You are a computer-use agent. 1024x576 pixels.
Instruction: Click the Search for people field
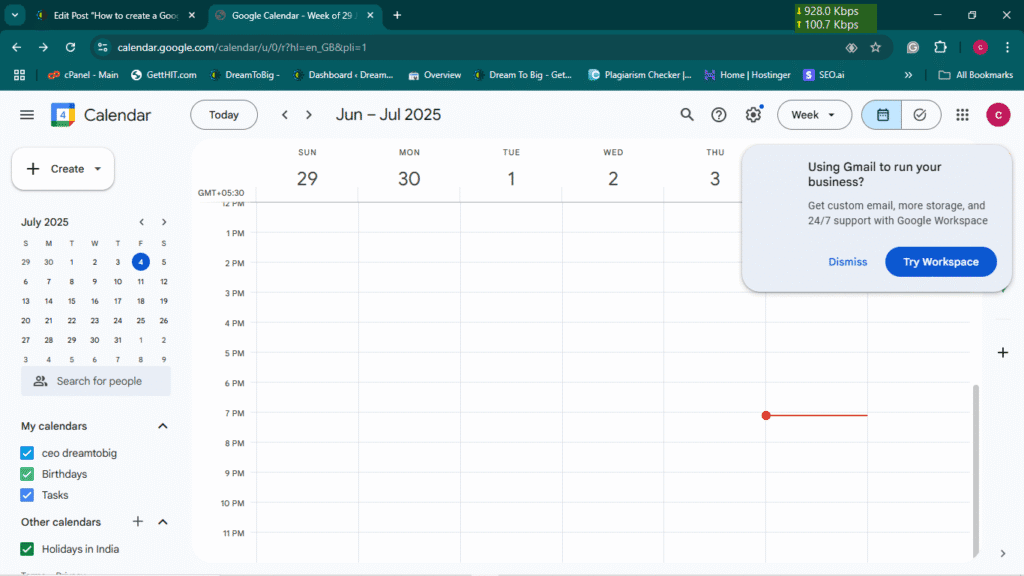coord(96,381)
